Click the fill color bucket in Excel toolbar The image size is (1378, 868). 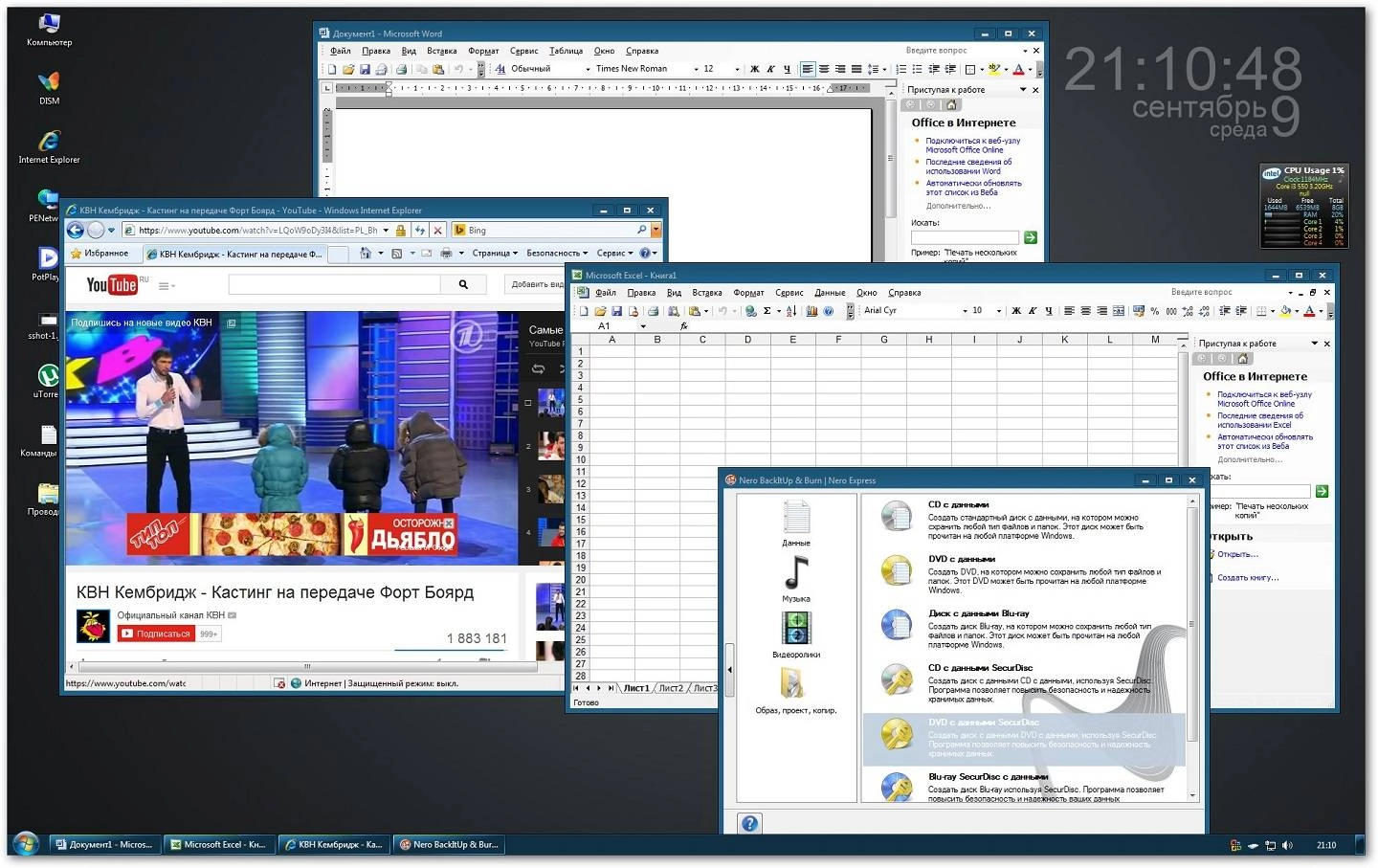1285,311
